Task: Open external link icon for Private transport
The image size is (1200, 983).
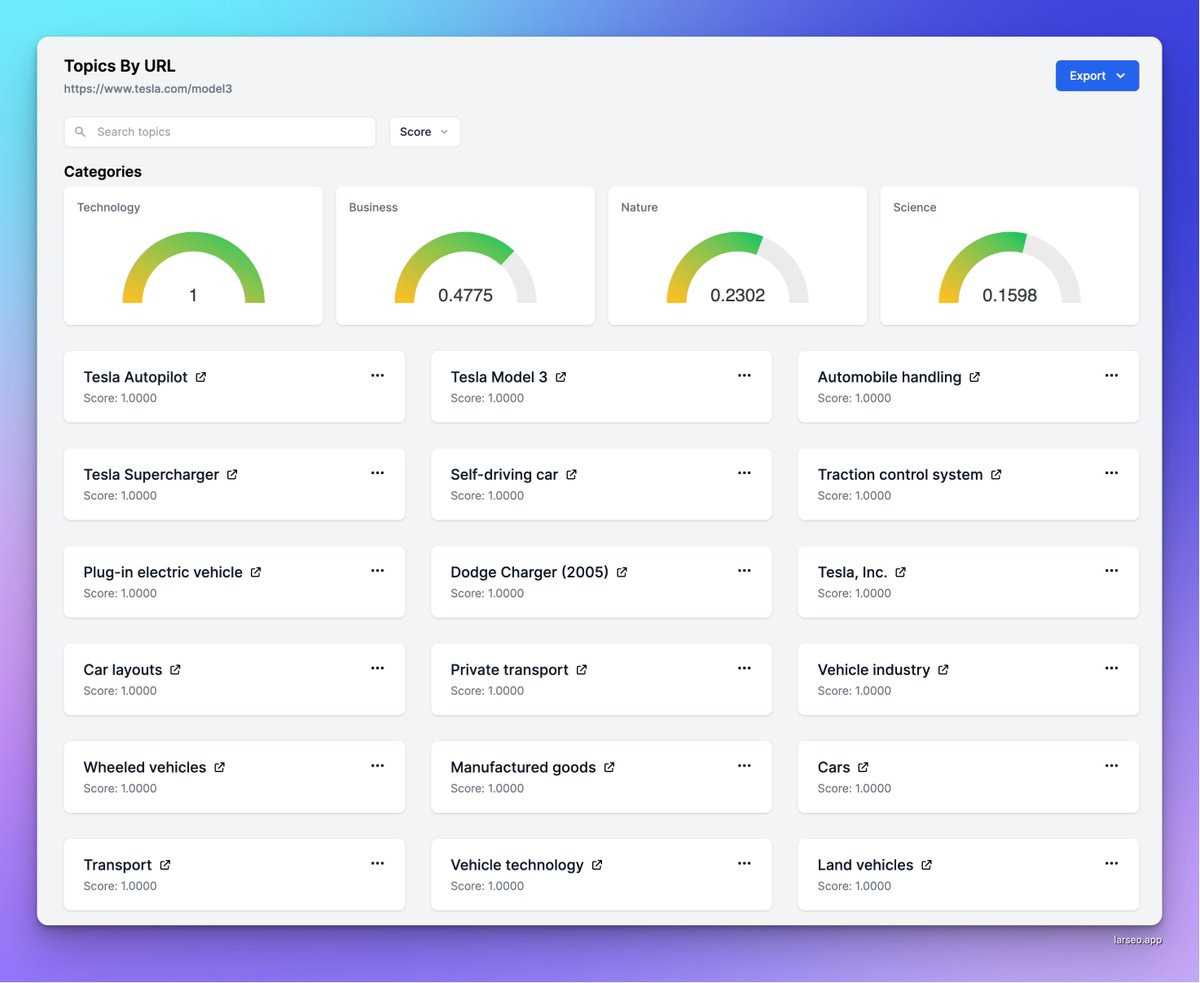Action: point(582,670)
